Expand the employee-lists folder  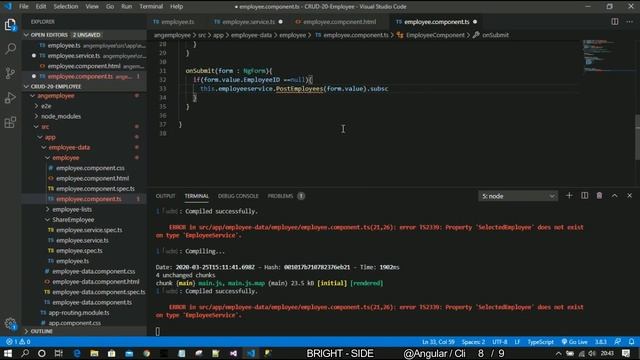pyautogui.click(x=72, y=209)
